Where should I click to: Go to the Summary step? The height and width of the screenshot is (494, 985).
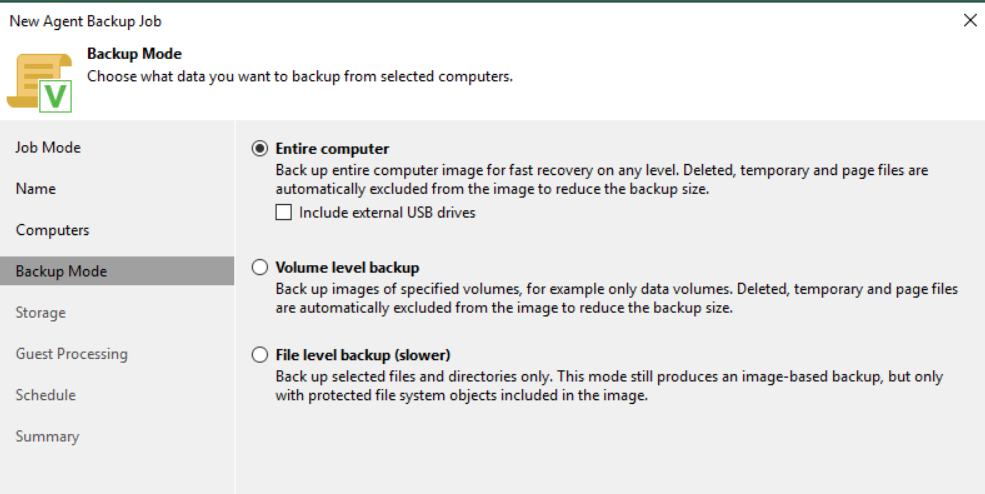[x=47, y=436]
